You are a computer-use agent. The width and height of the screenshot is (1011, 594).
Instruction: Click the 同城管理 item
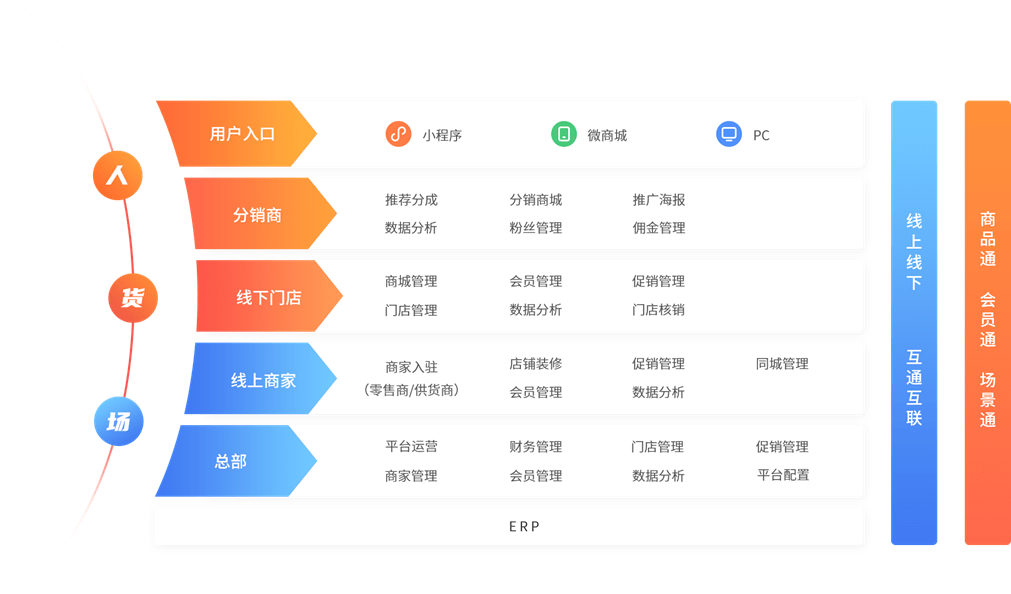click(x=782, y=364)
